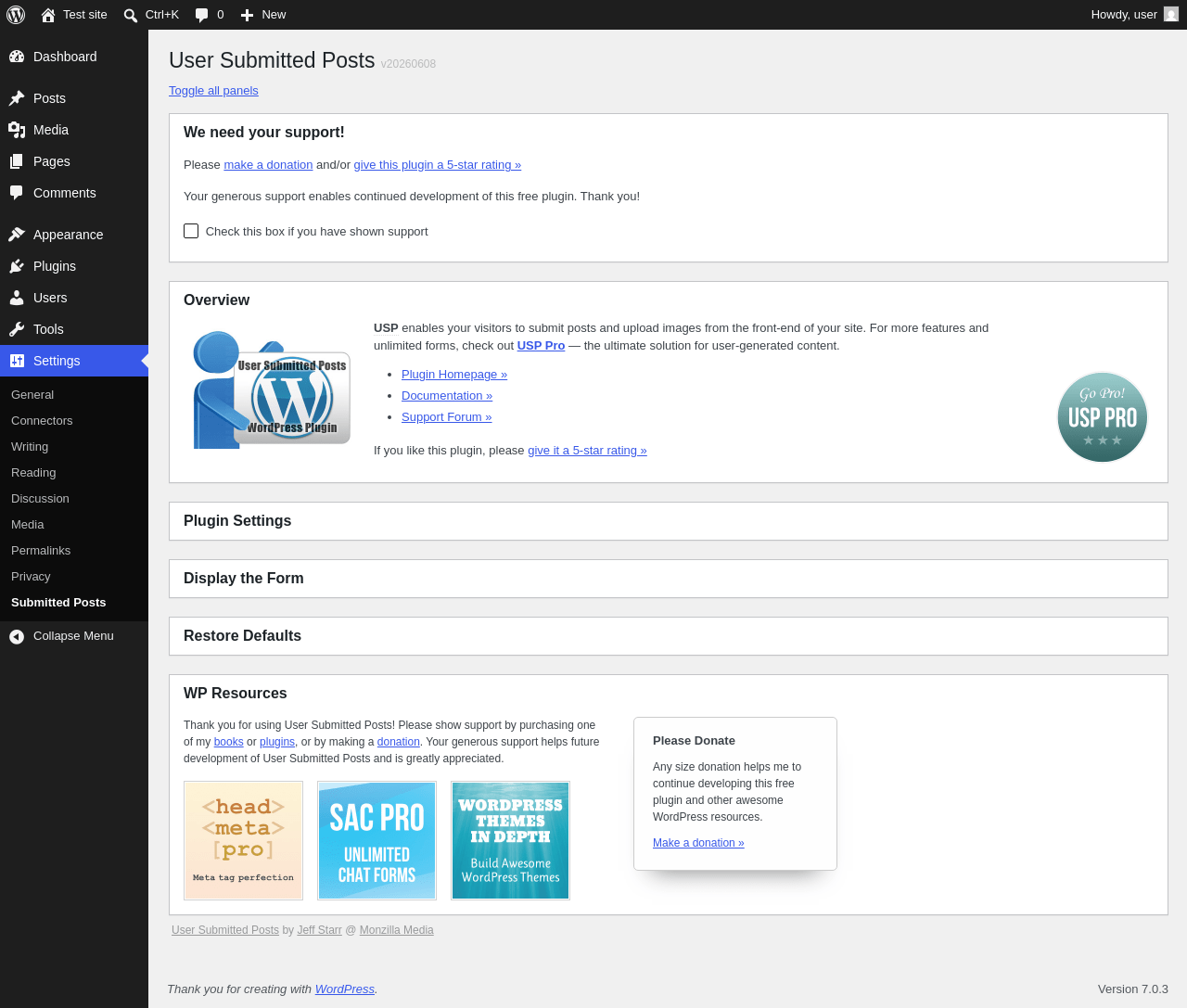Screen dimensions: 1187x1008
Task: Open the USP Pro link
Action: click(541, 346)
